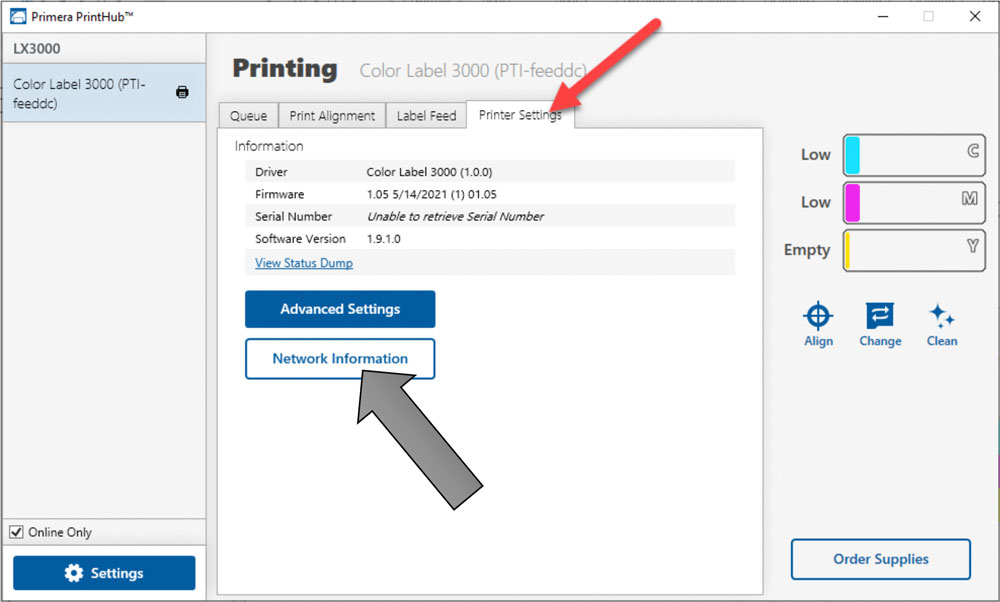Click the Network Information button

[x=340, y=359]
